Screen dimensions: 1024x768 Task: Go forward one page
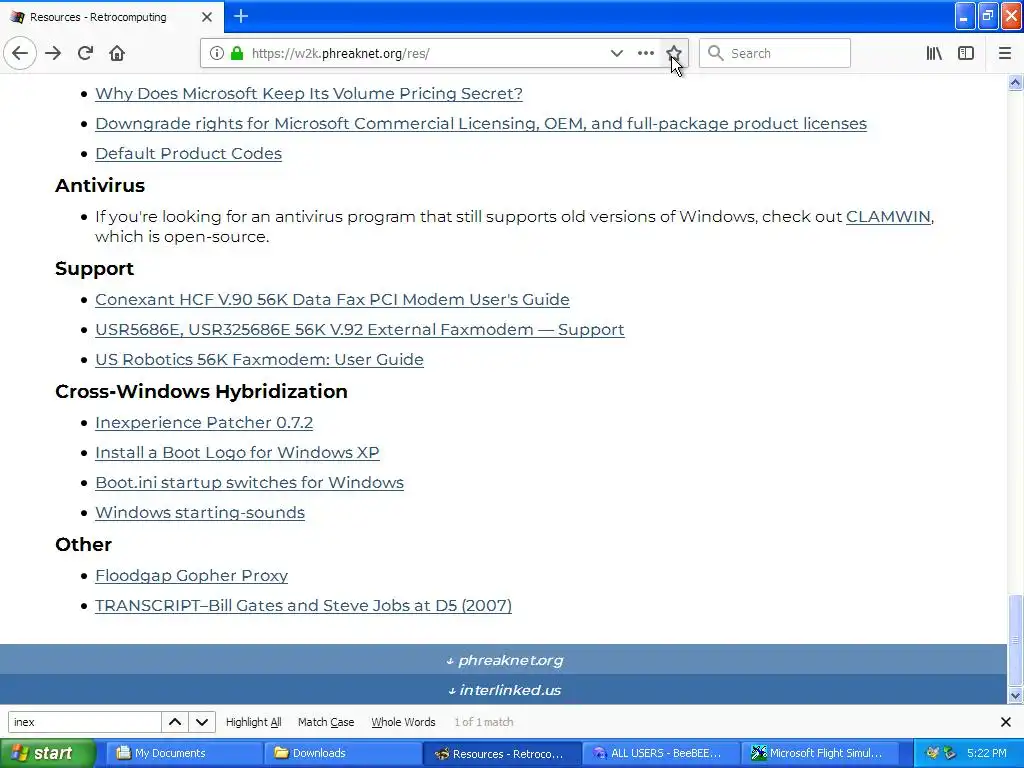(x=53, y=54)
